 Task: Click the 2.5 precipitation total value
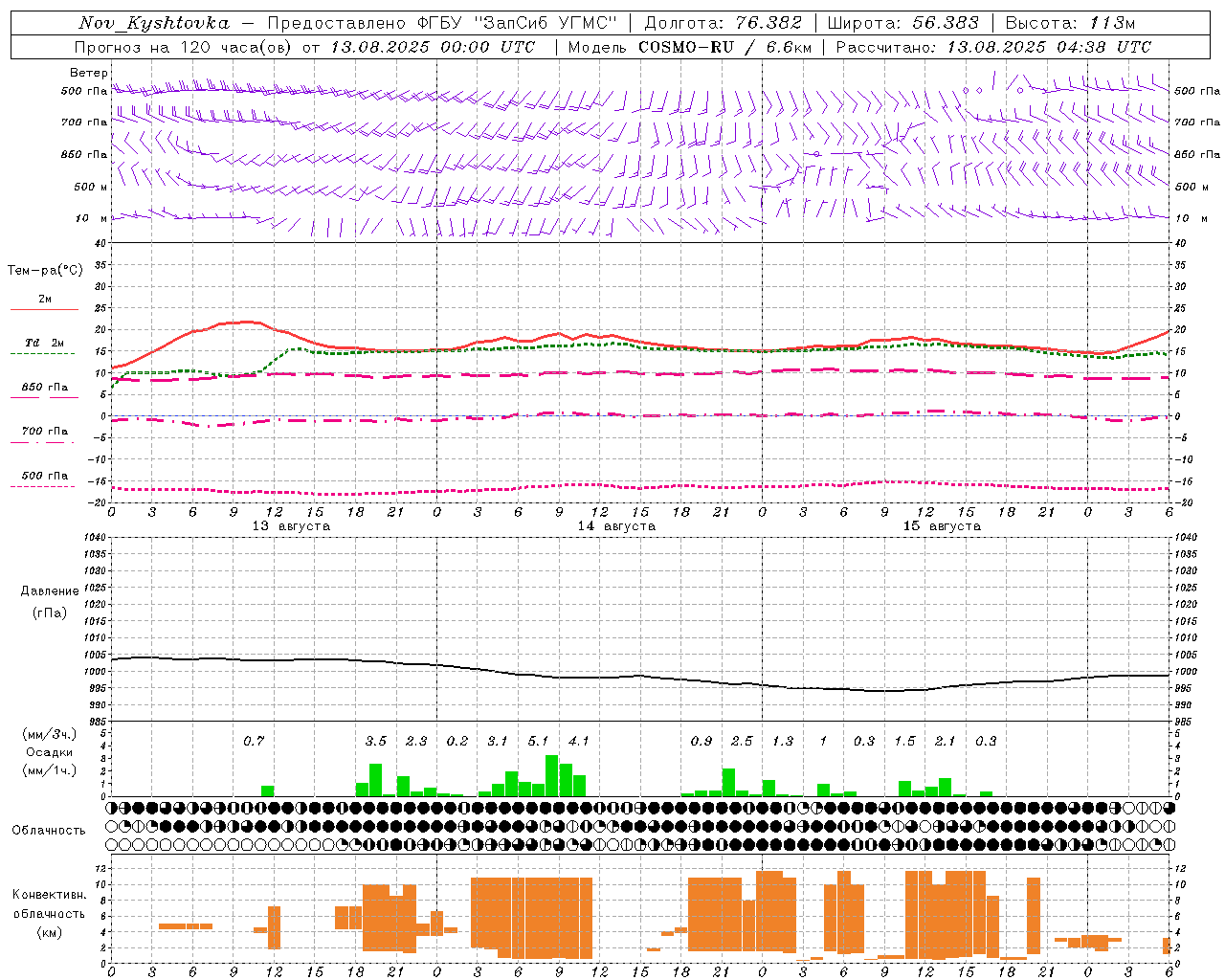[x=742, y=741]
